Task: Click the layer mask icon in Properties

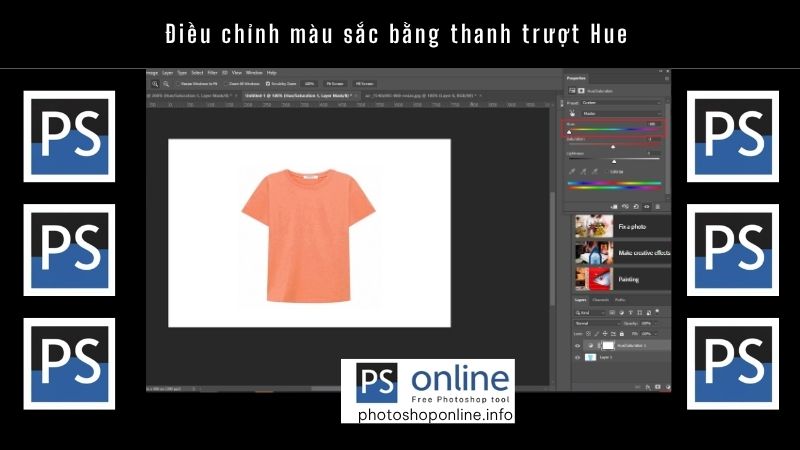Action: 581,91
